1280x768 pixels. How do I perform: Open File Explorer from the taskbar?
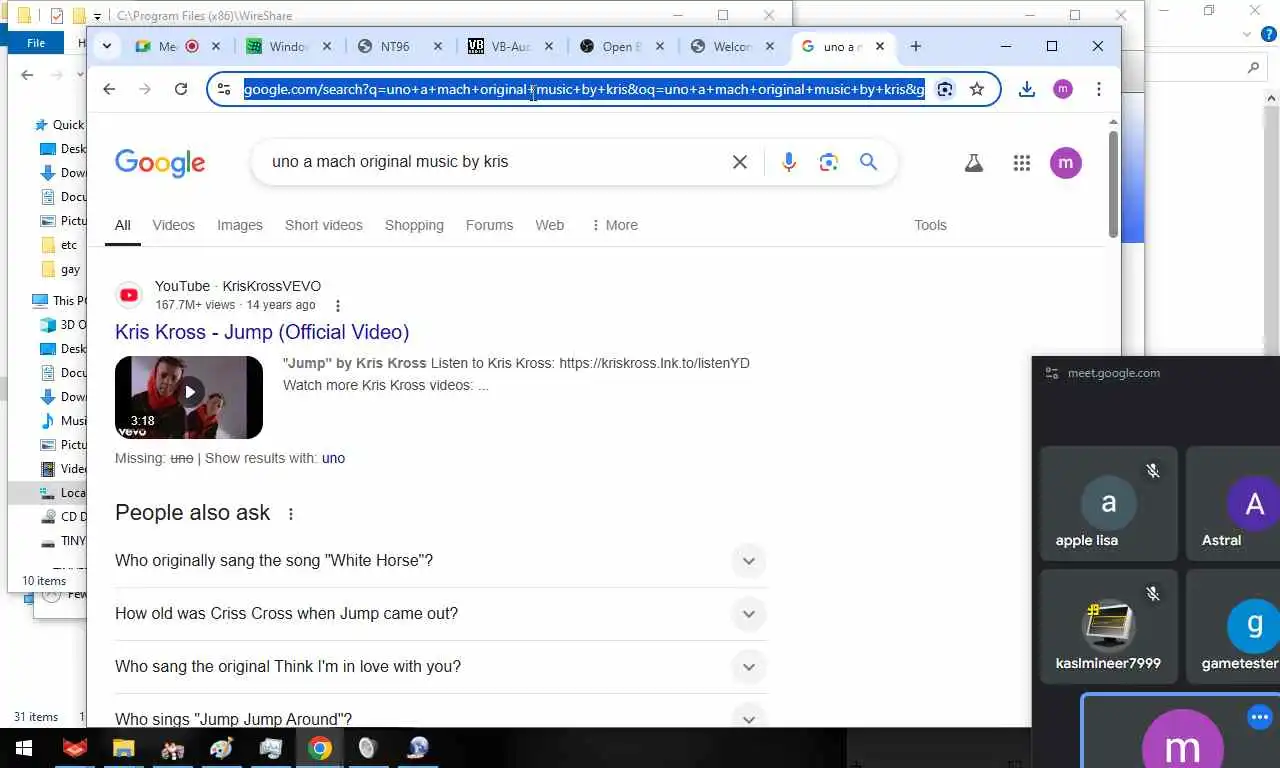pos(123,748)
